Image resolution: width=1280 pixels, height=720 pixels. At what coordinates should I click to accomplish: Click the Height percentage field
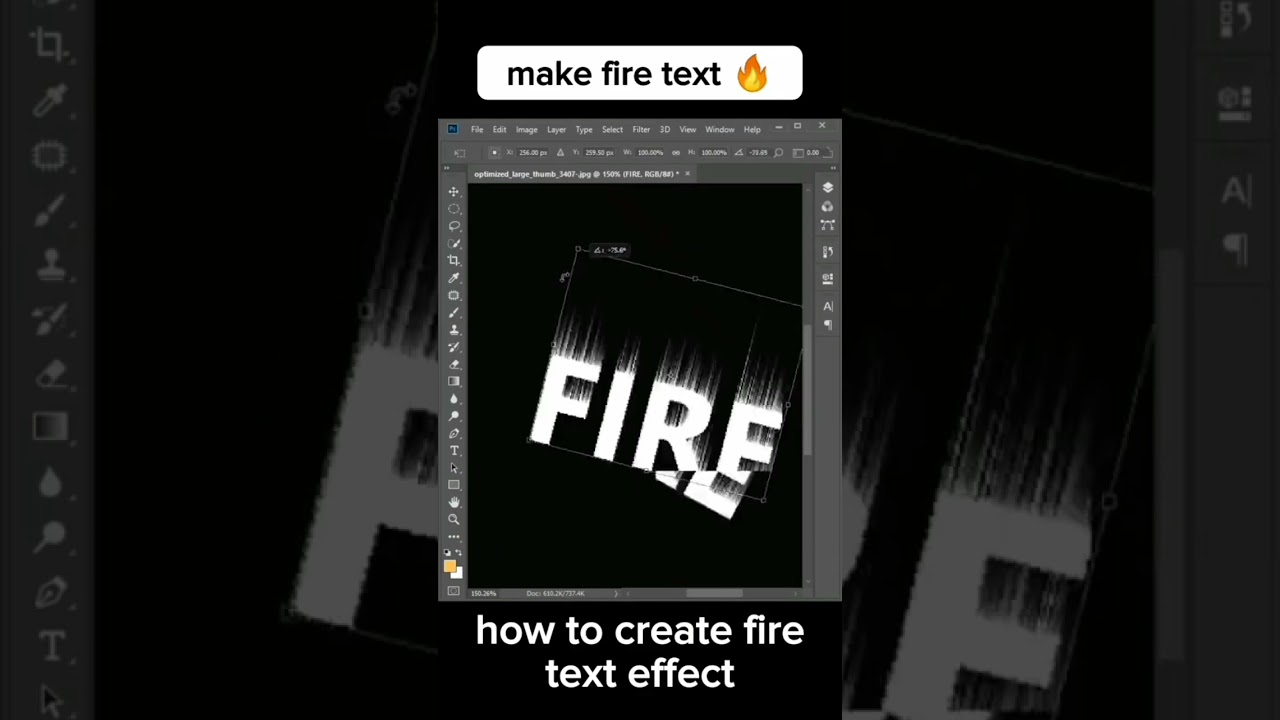coord(714,152)
